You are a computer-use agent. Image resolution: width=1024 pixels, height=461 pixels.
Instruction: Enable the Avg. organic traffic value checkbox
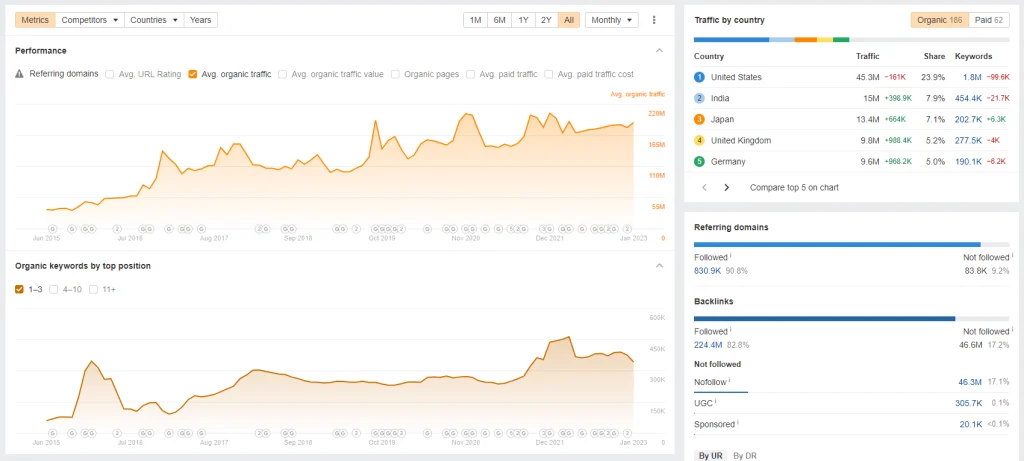pyautogui.click(x=283, y=74)
